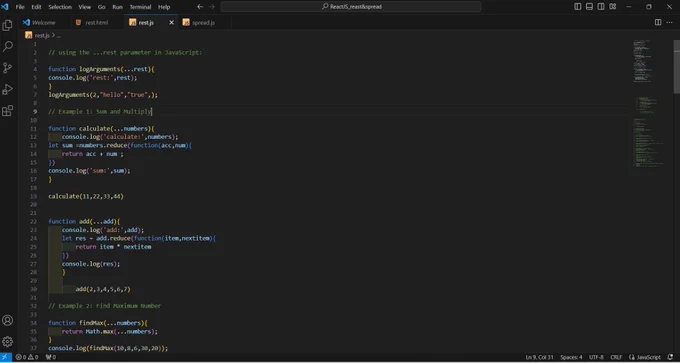Open the Accounts menu icon
The image size is (680, 363).
(x=7, y=320)
